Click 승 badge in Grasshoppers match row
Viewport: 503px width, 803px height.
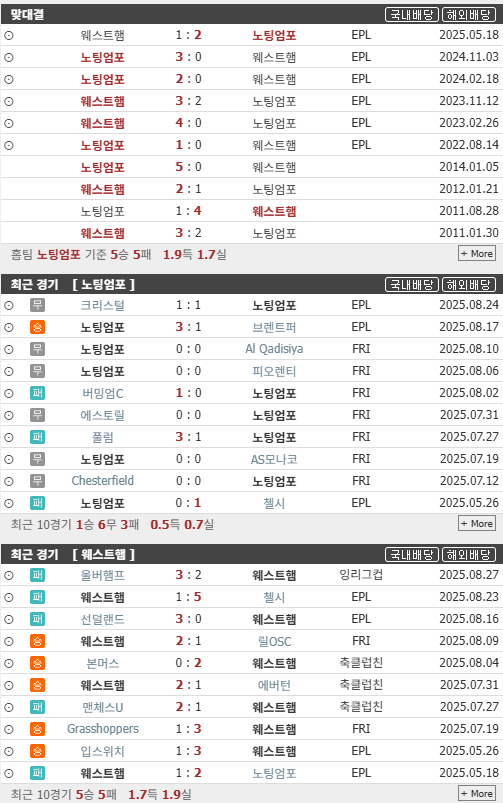[37, 729]
